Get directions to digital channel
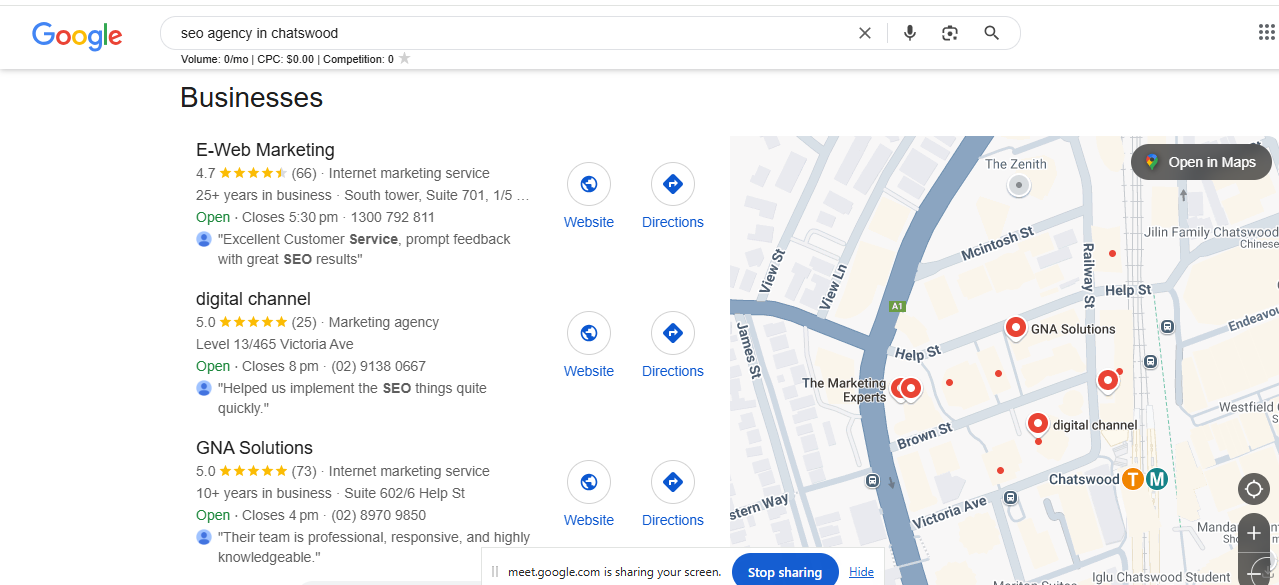The height and width of the screenshot is (585, 1279). (x=673, y=333)
